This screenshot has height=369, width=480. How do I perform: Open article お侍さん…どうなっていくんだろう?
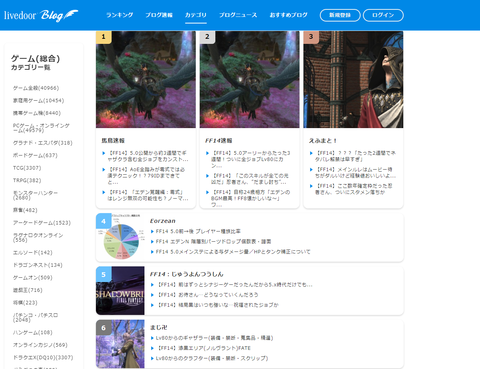coord(208,295)
